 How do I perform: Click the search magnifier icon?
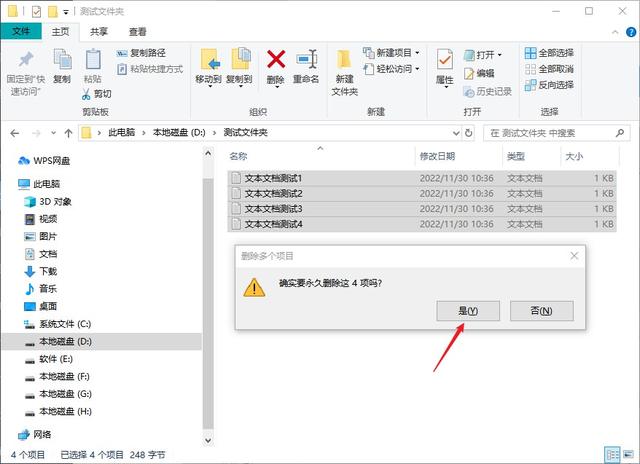coord(620,133)
